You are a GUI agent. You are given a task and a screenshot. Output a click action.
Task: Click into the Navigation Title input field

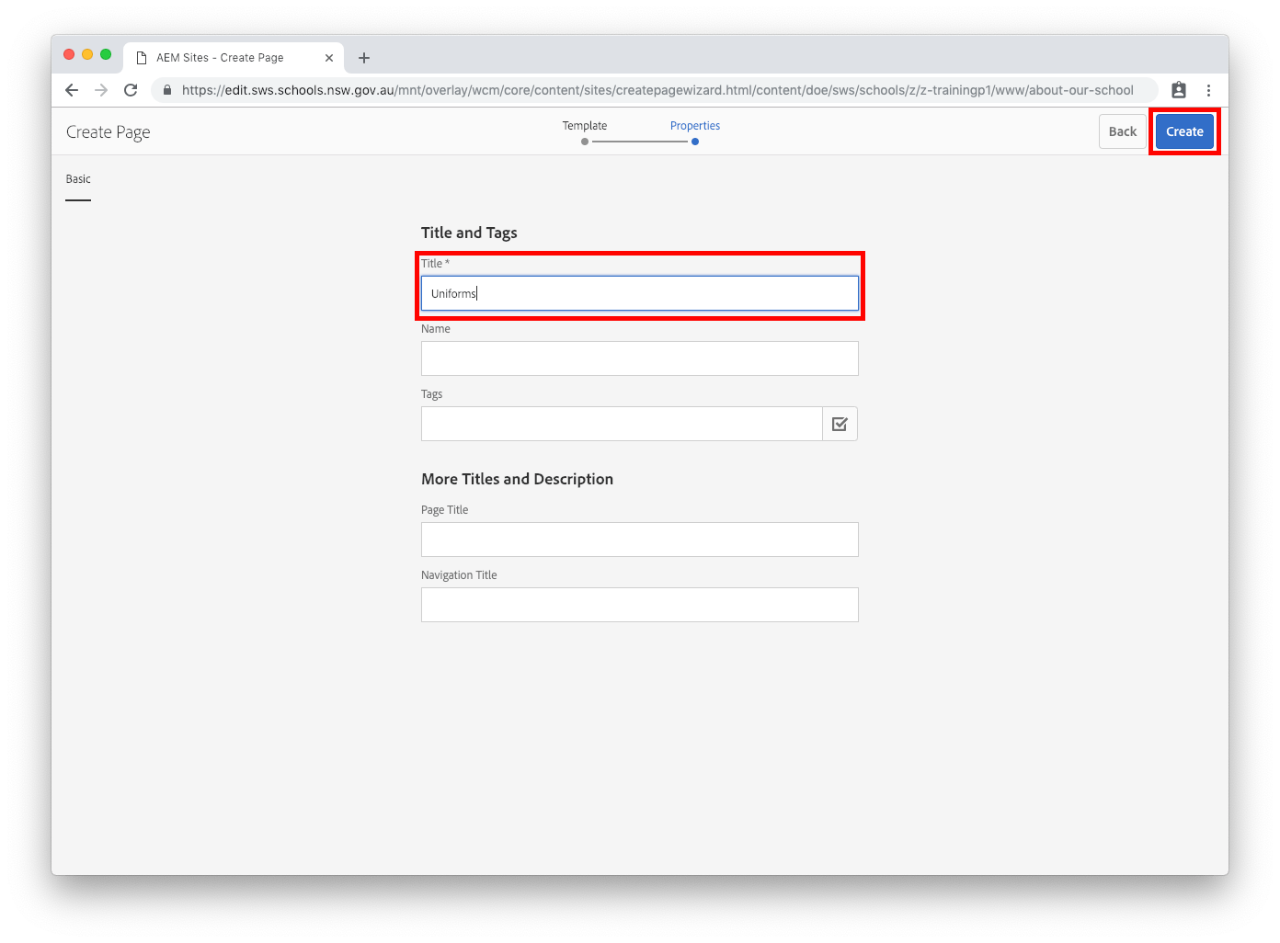640,605
